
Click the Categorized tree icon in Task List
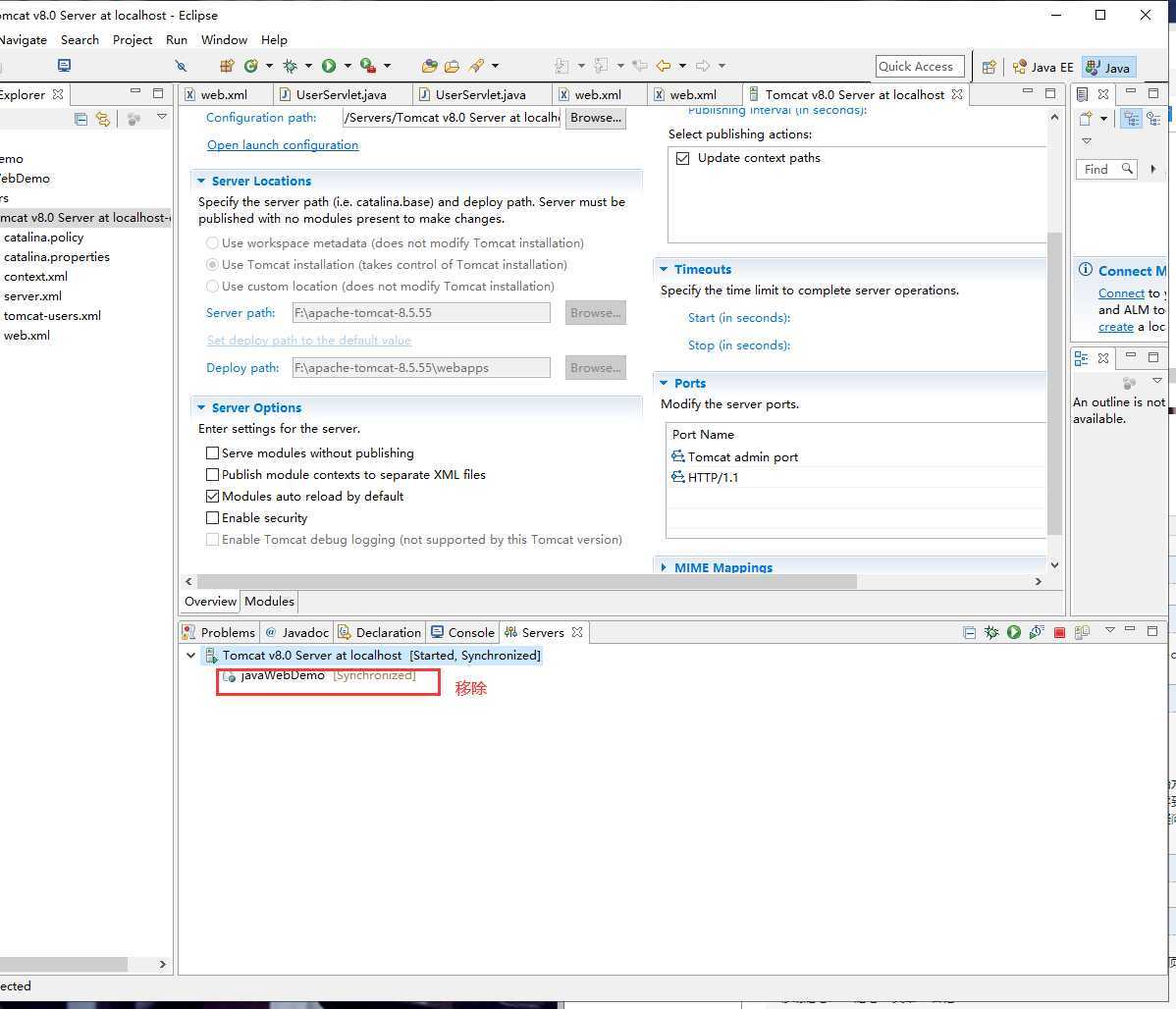pyautogui.click(x=1131, y=119)
